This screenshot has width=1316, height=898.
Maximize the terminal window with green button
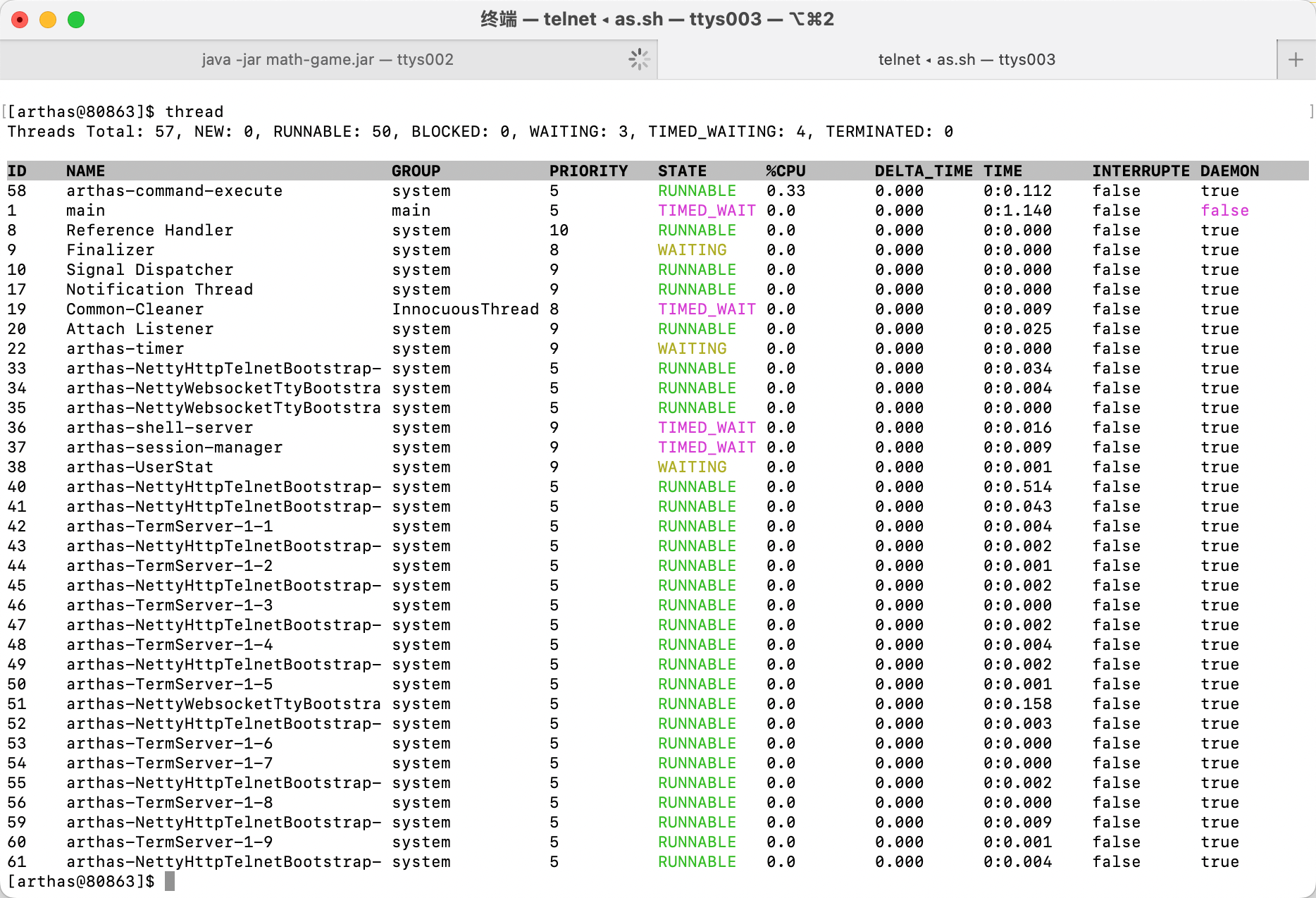[x=76, y=20]
